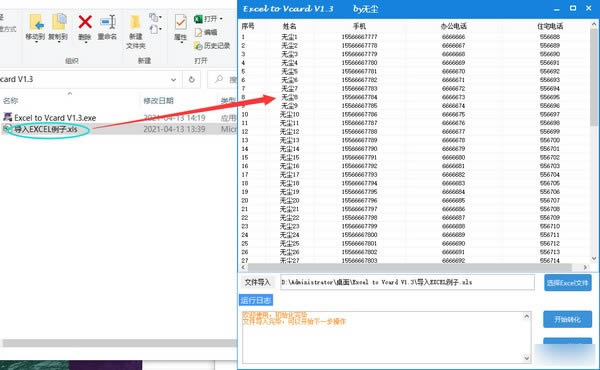
Task: Click the Explorer horizontal scrollbar at bottom
Action: 119,343
